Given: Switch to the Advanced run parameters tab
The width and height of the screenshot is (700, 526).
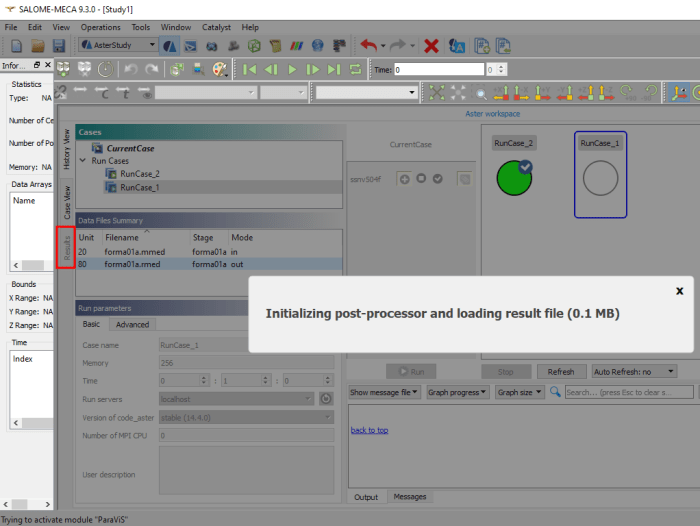Looking at the screenshot, I should tap(132, 325).
